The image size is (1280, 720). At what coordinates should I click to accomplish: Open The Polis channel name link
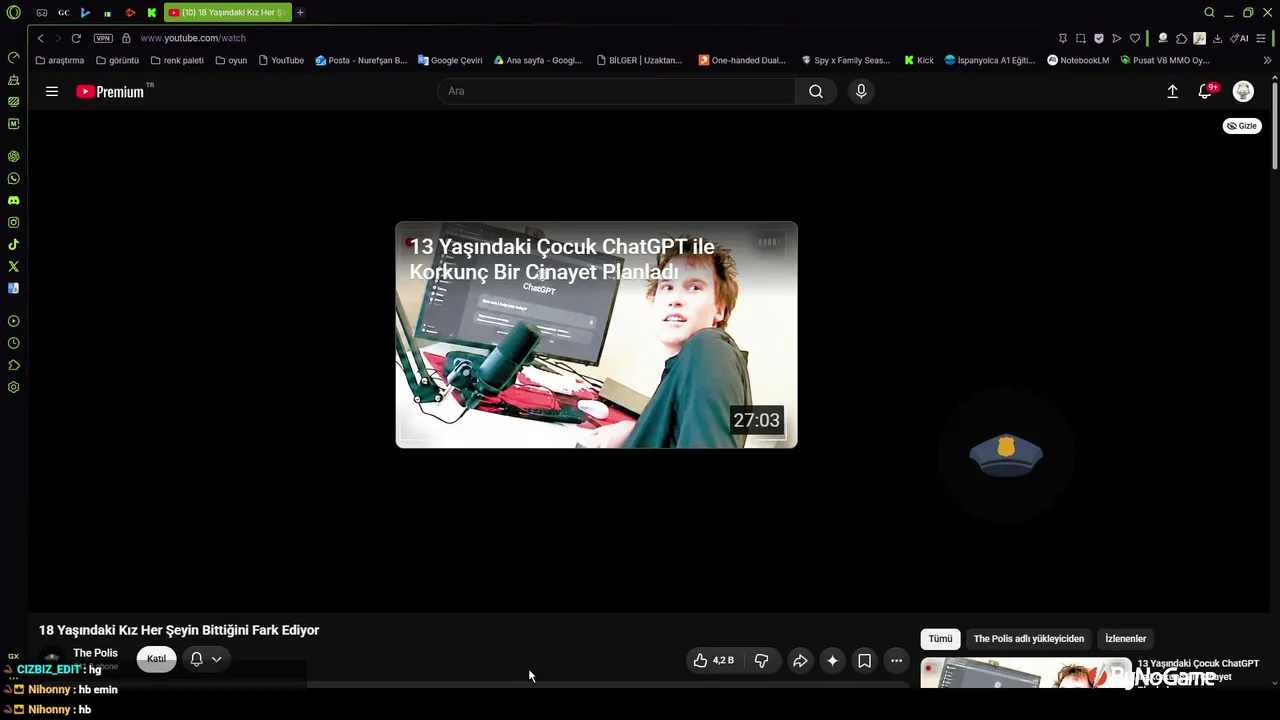[95, 653]
